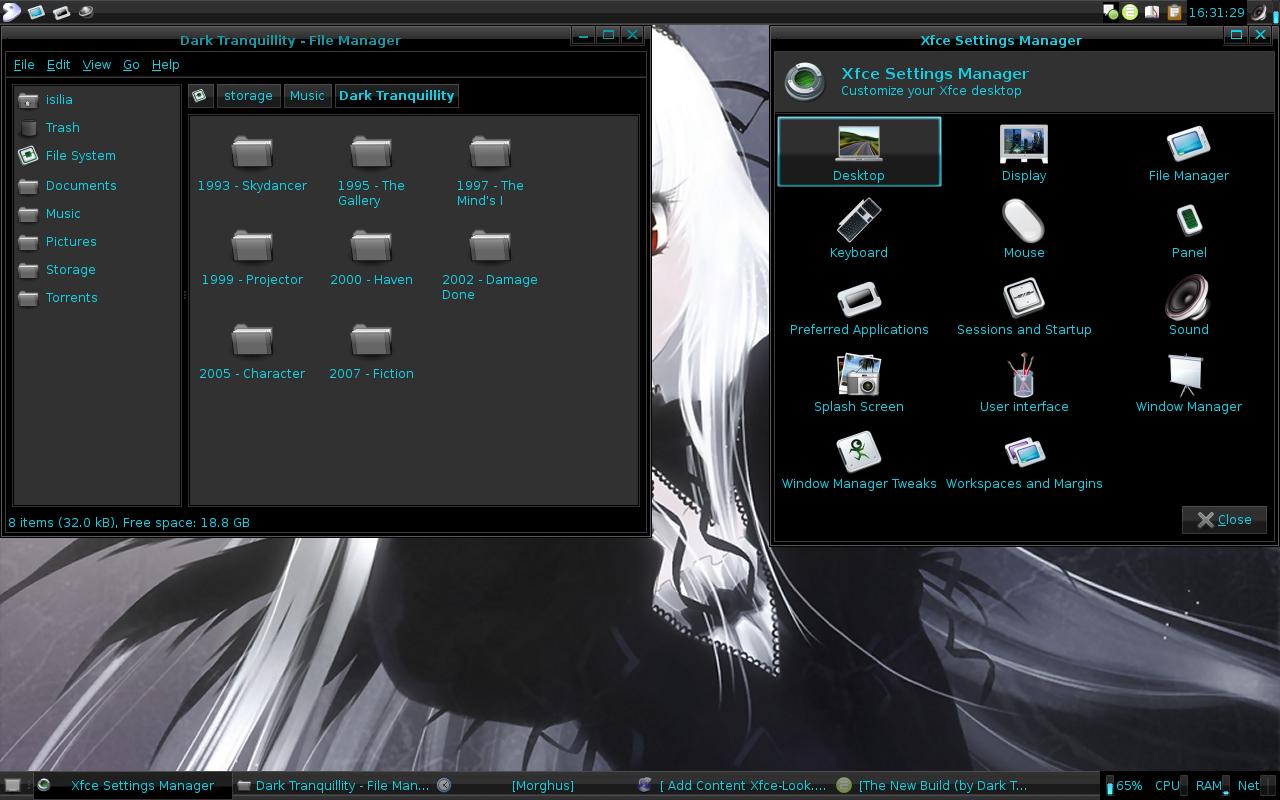
Task: Open the Help menu
Action: pyautogui.click(x=165, y=64)
